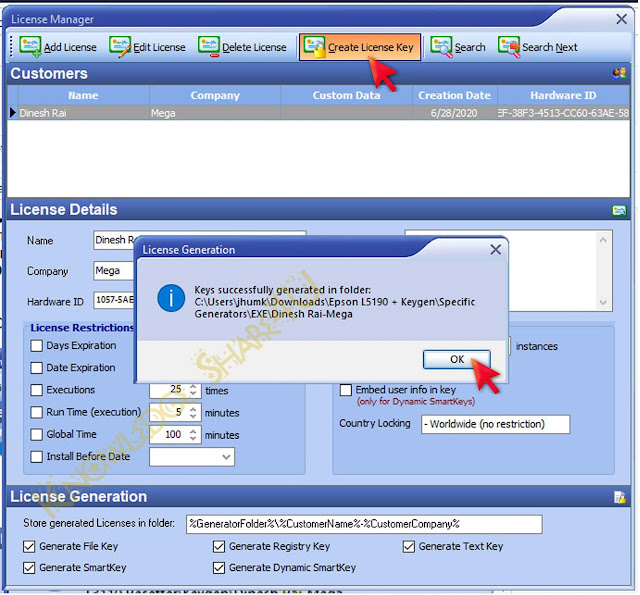This screenshot has width=640, height=595.
Task: Uncheck Generate File Key
Action: click(29, 546)
